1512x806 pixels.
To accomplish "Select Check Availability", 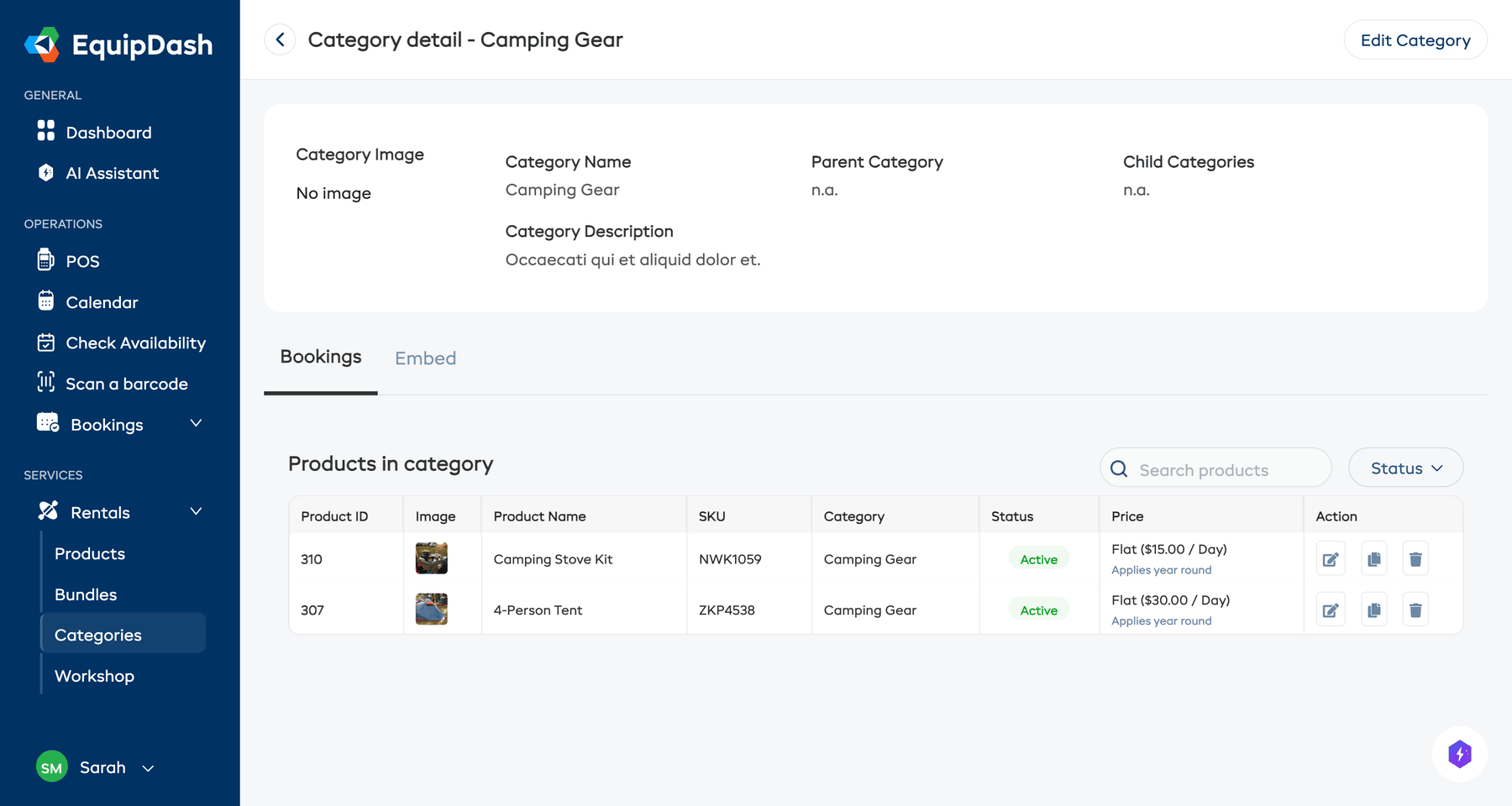I will click(135, 343).
